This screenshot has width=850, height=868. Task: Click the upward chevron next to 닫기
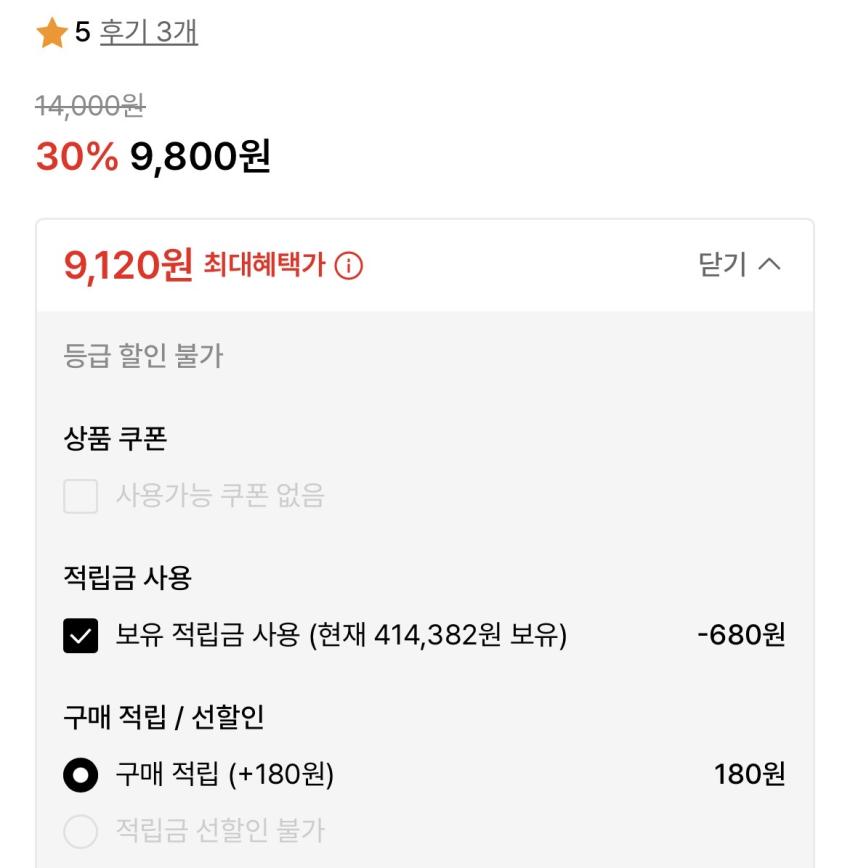770,265
